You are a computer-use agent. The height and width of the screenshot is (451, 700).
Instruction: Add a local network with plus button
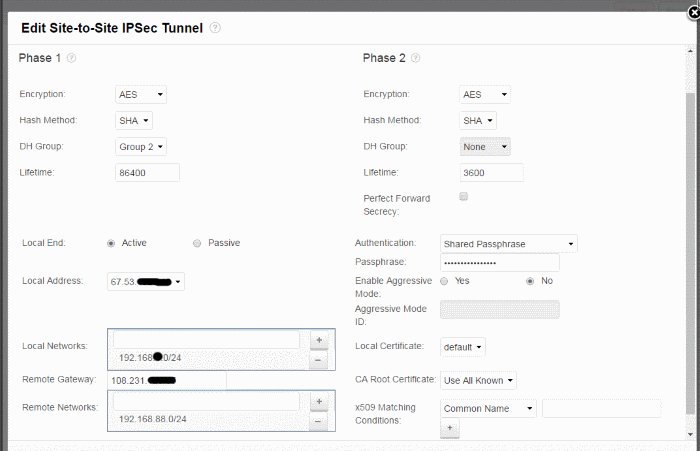[317, 340]
